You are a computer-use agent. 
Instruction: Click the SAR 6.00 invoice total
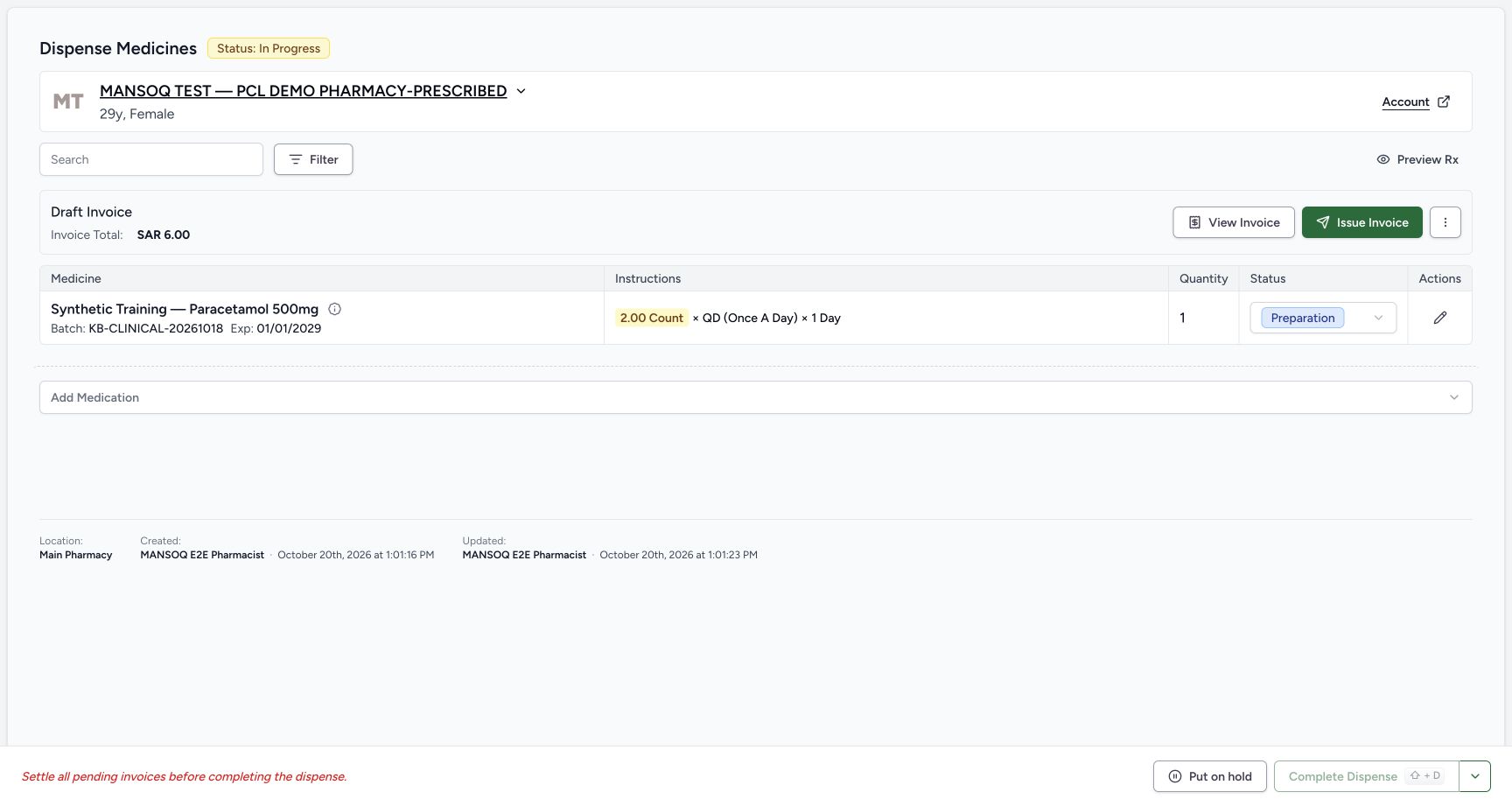(x=164, y=235)
